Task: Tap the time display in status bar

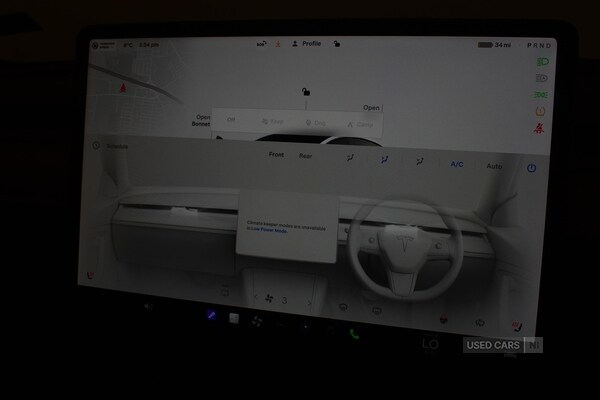Action: coord(148,45)
